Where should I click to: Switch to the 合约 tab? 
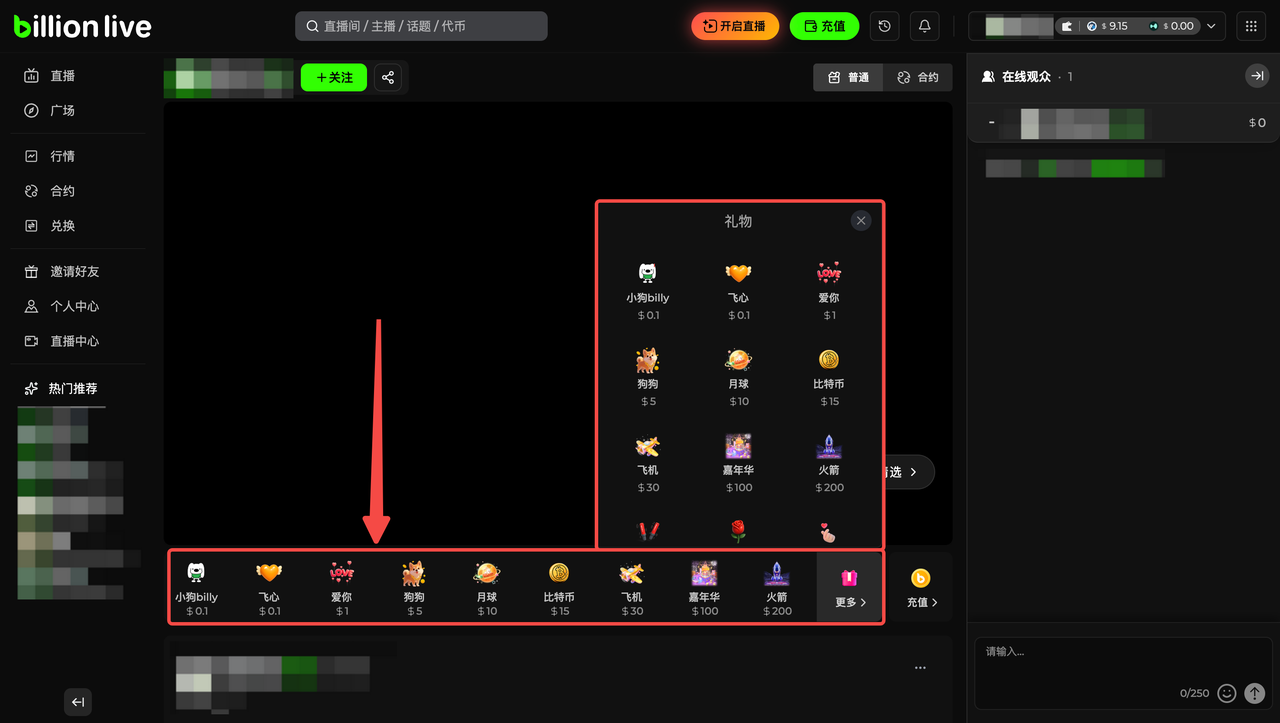pos(918,78)
